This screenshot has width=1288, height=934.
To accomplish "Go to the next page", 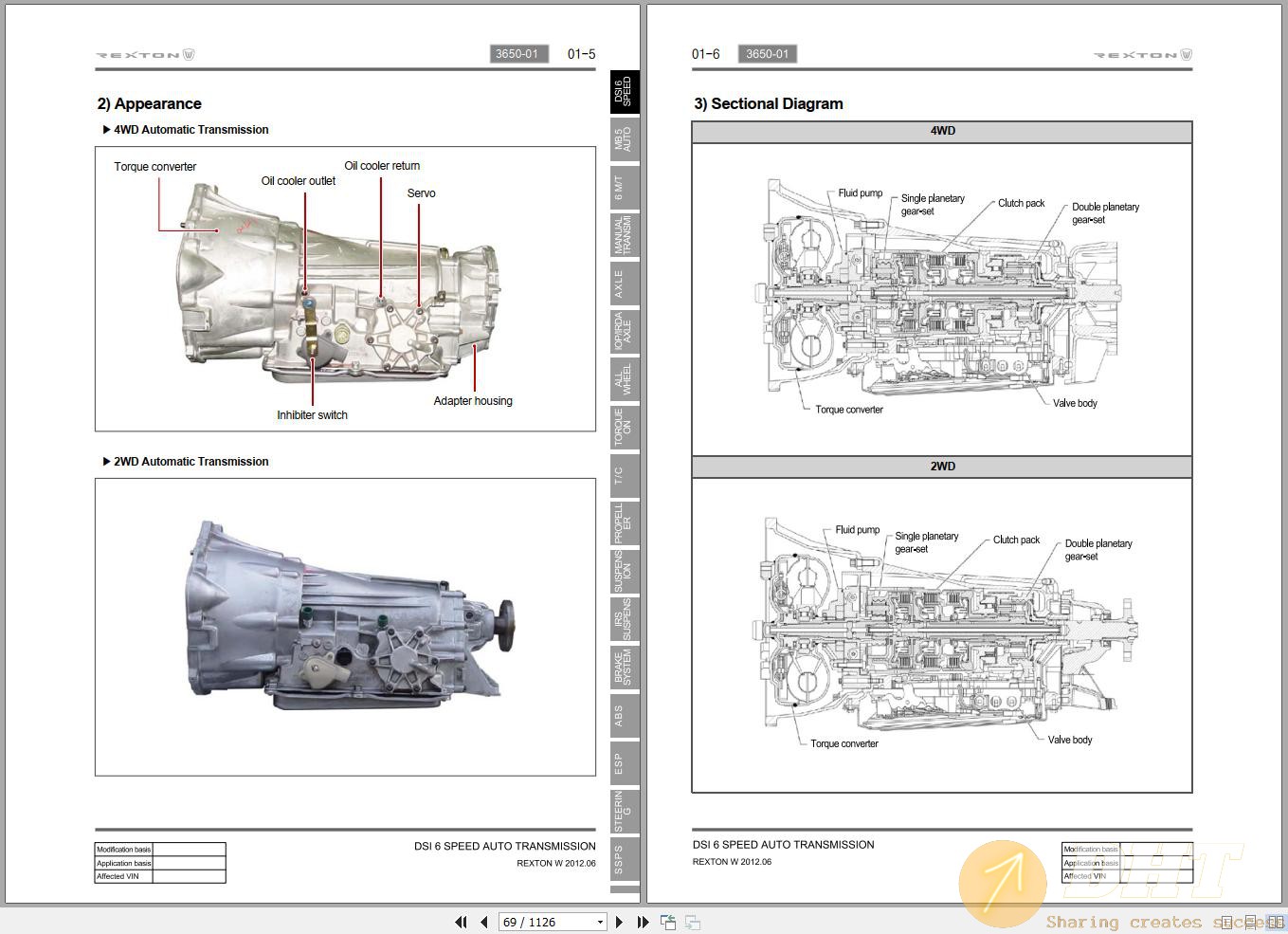I will [x=619, y=922].
